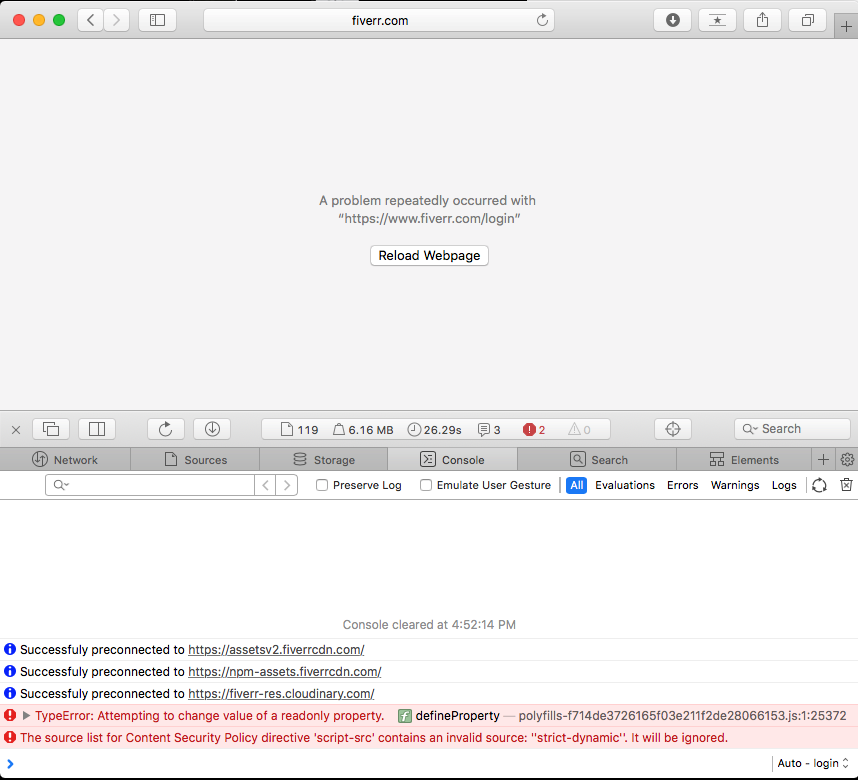Switch to the Sources tab
Image resolution: width=858 pixels, height=780 pixels.
[x=195, y=460]
